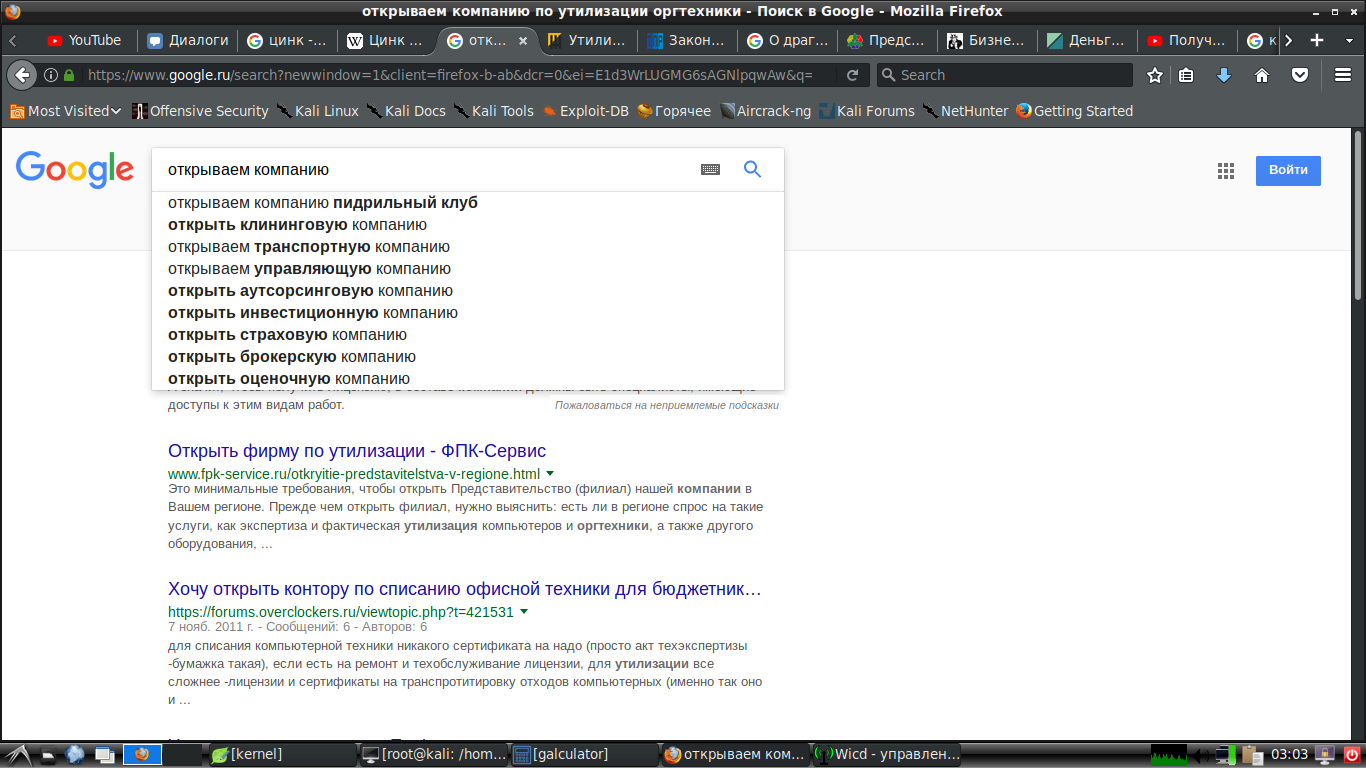Expand the Most Visited bookmarks dropdown
Image resolution: width=1366 pixels, height=768 pixels.
click(x=65, y=111)
